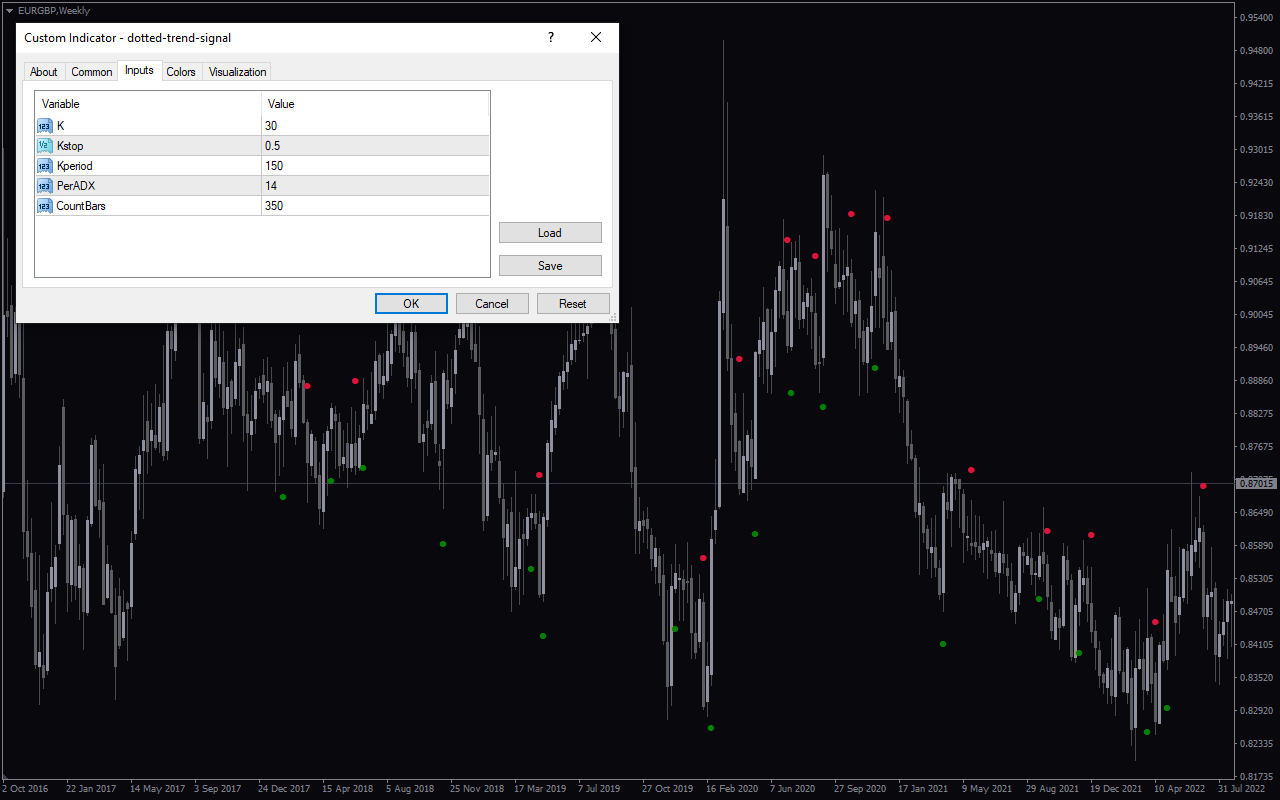Click the Value column header
Screen dimensions: 1280x800
(375, 104)
